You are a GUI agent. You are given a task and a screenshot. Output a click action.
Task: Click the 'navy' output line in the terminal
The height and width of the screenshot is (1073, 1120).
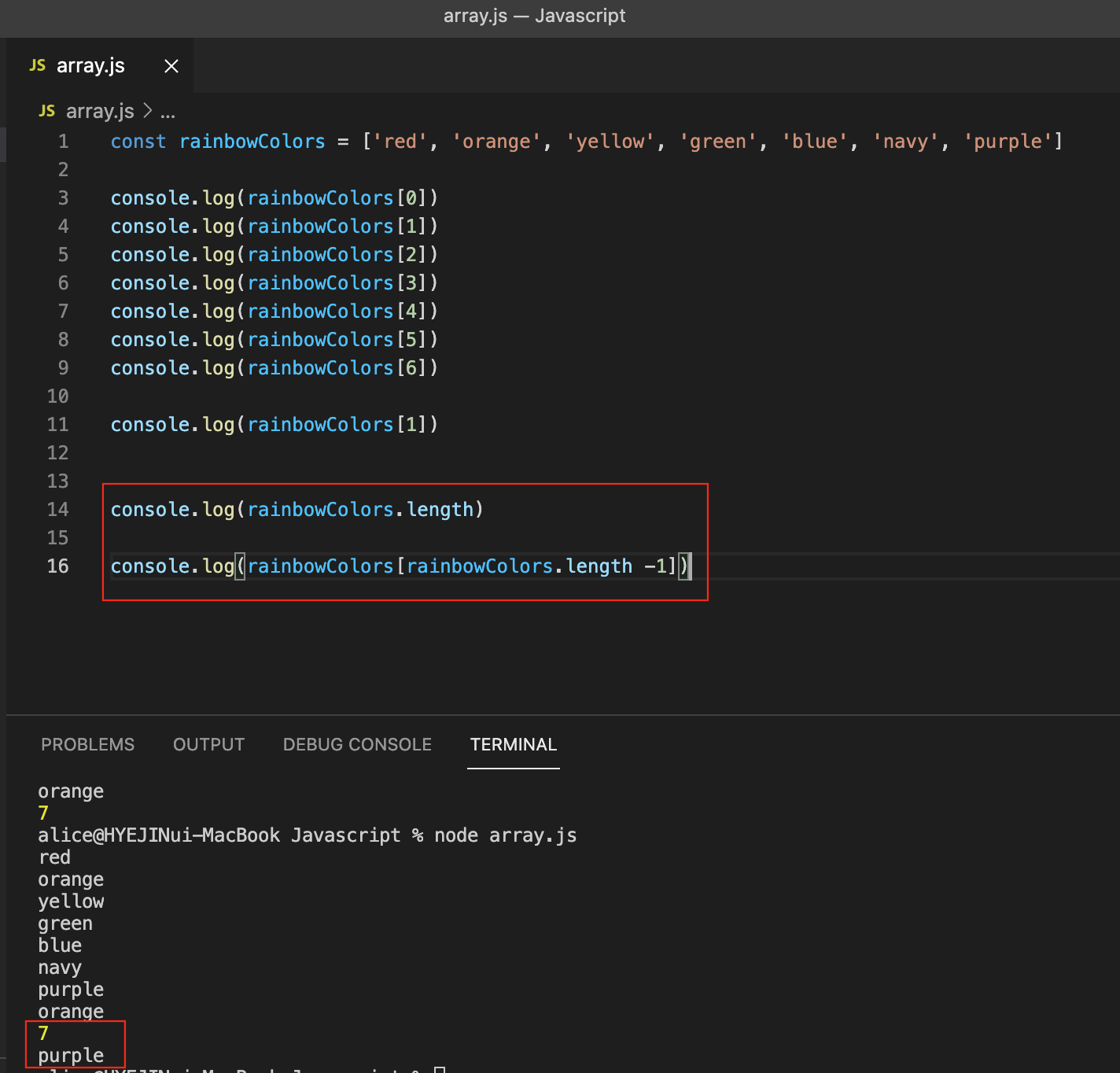pyautogui.click(x=60, y=968)
